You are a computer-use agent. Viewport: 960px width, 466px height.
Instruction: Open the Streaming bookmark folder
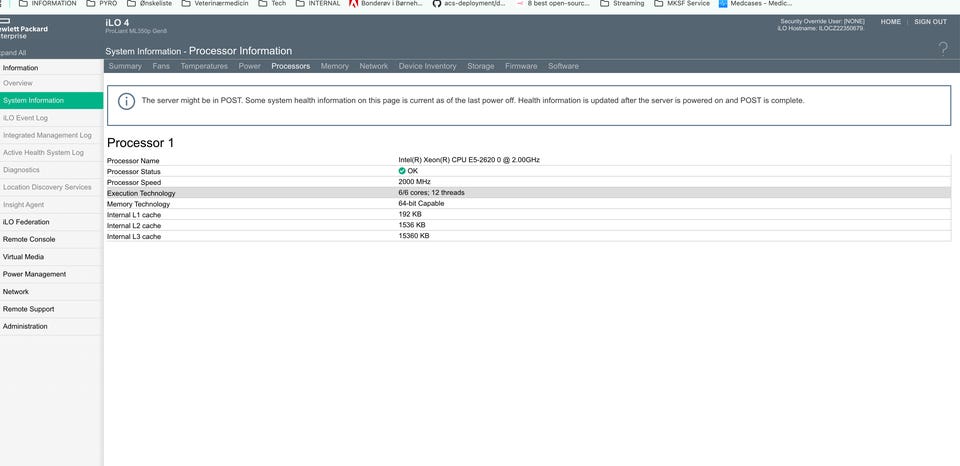(622, 3)
